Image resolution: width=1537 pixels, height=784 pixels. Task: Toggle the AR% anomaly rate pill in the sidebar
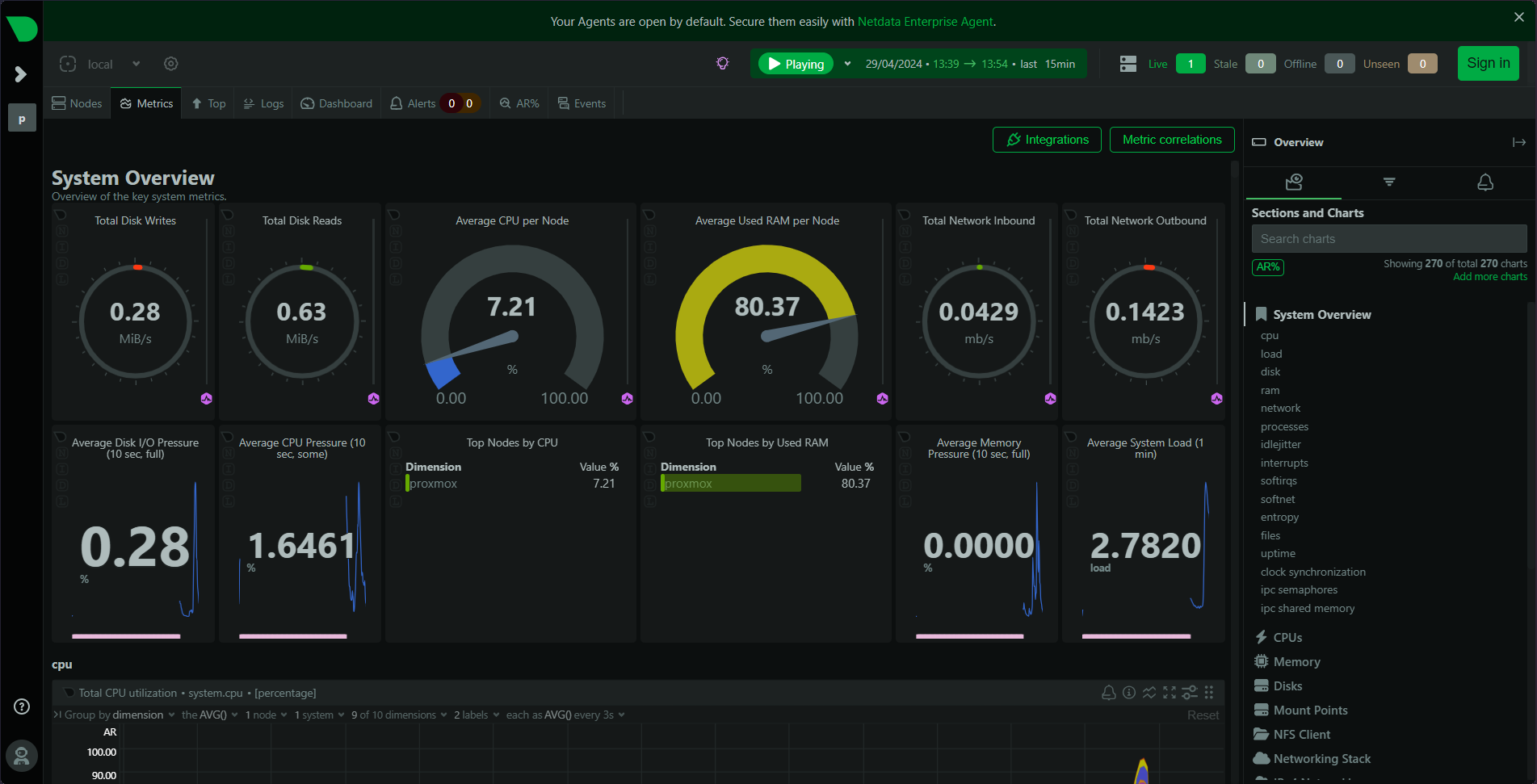tap(1267, 266)
